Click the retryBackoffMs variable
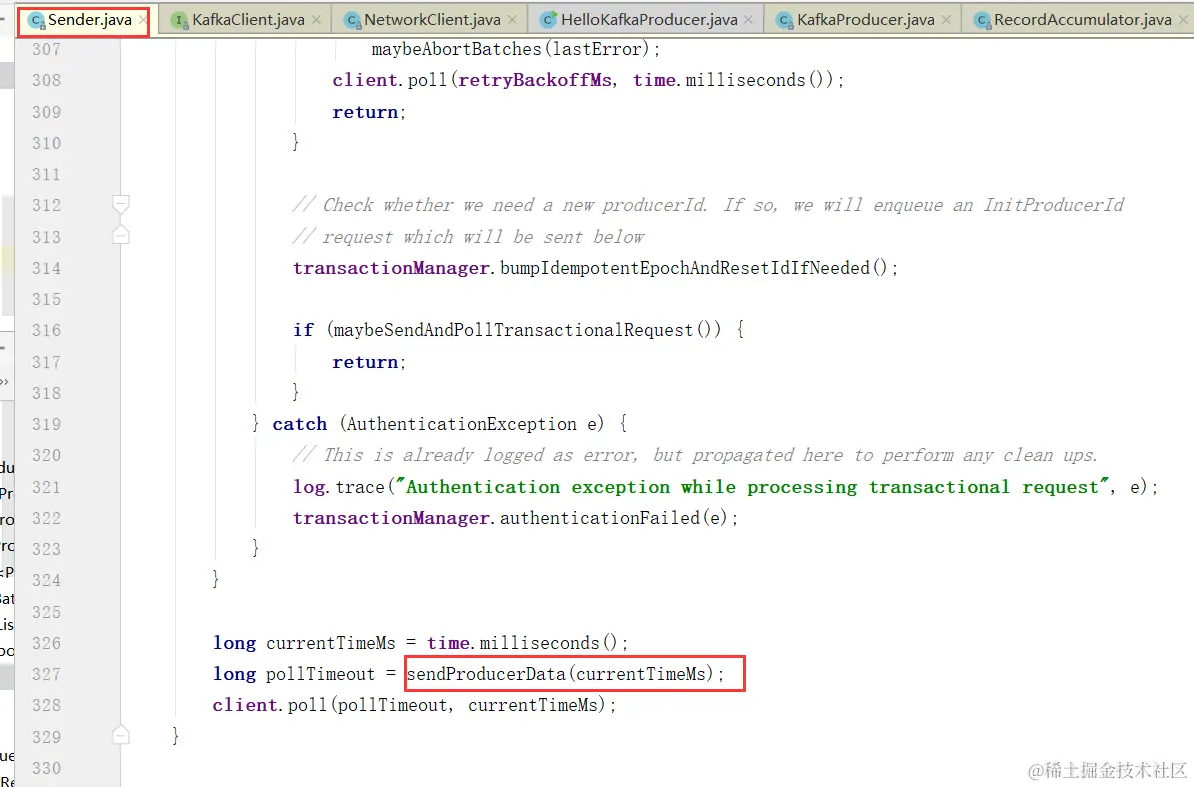Viewport: 1194px width, 787px height. (x=535, y=80)
